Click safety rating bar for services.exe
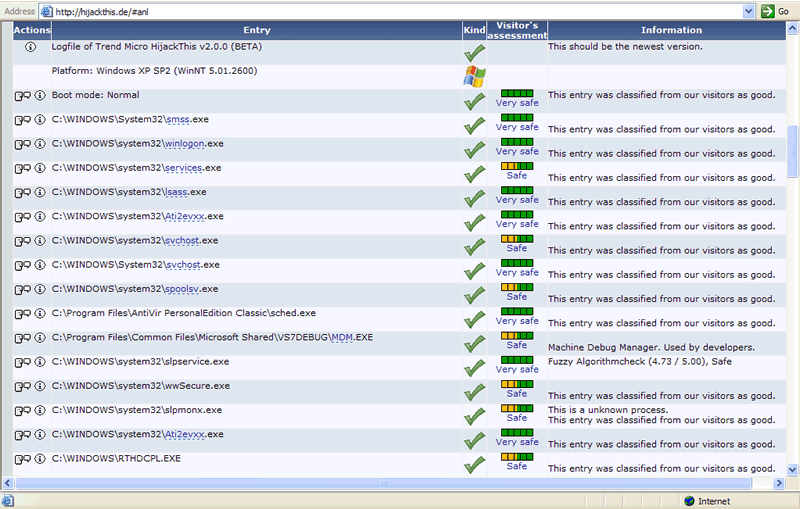Image resolution: width=800 pixels, height=509 pixels. [x=517, y=165]
